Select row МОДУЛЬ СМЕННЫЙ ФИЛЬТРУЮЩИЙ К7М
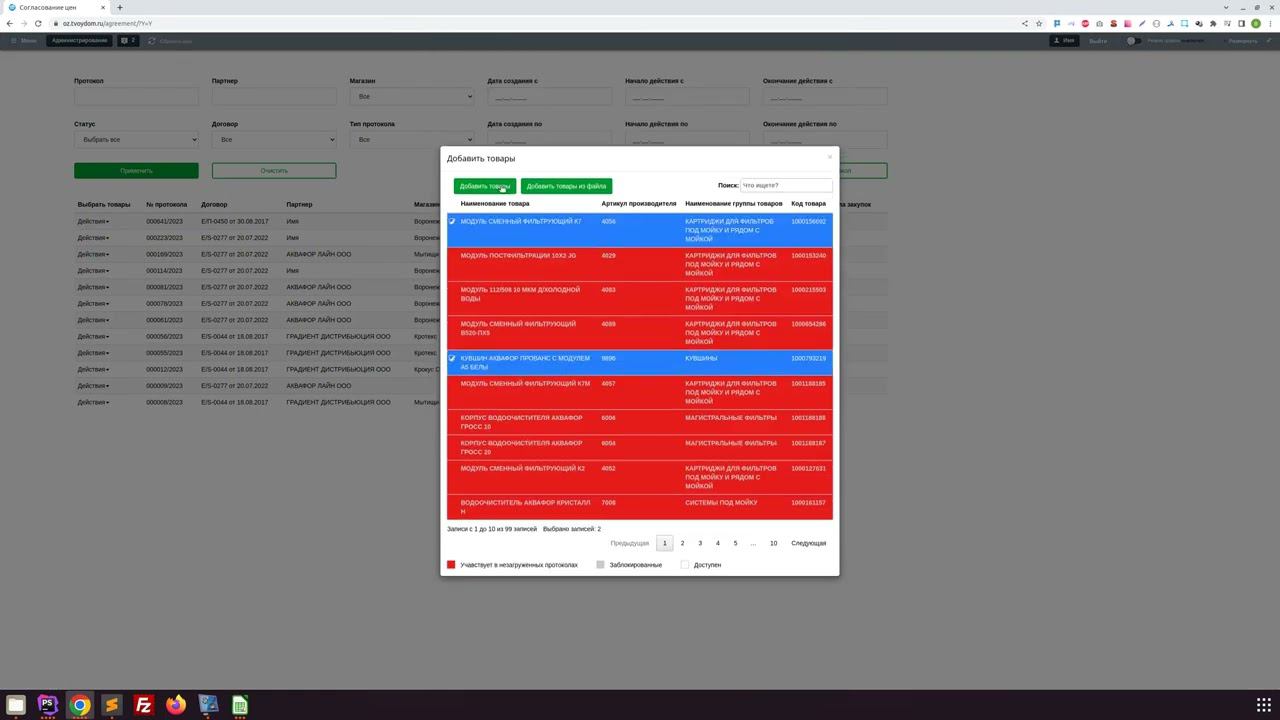1280x720 pixels. coord(640,392)
